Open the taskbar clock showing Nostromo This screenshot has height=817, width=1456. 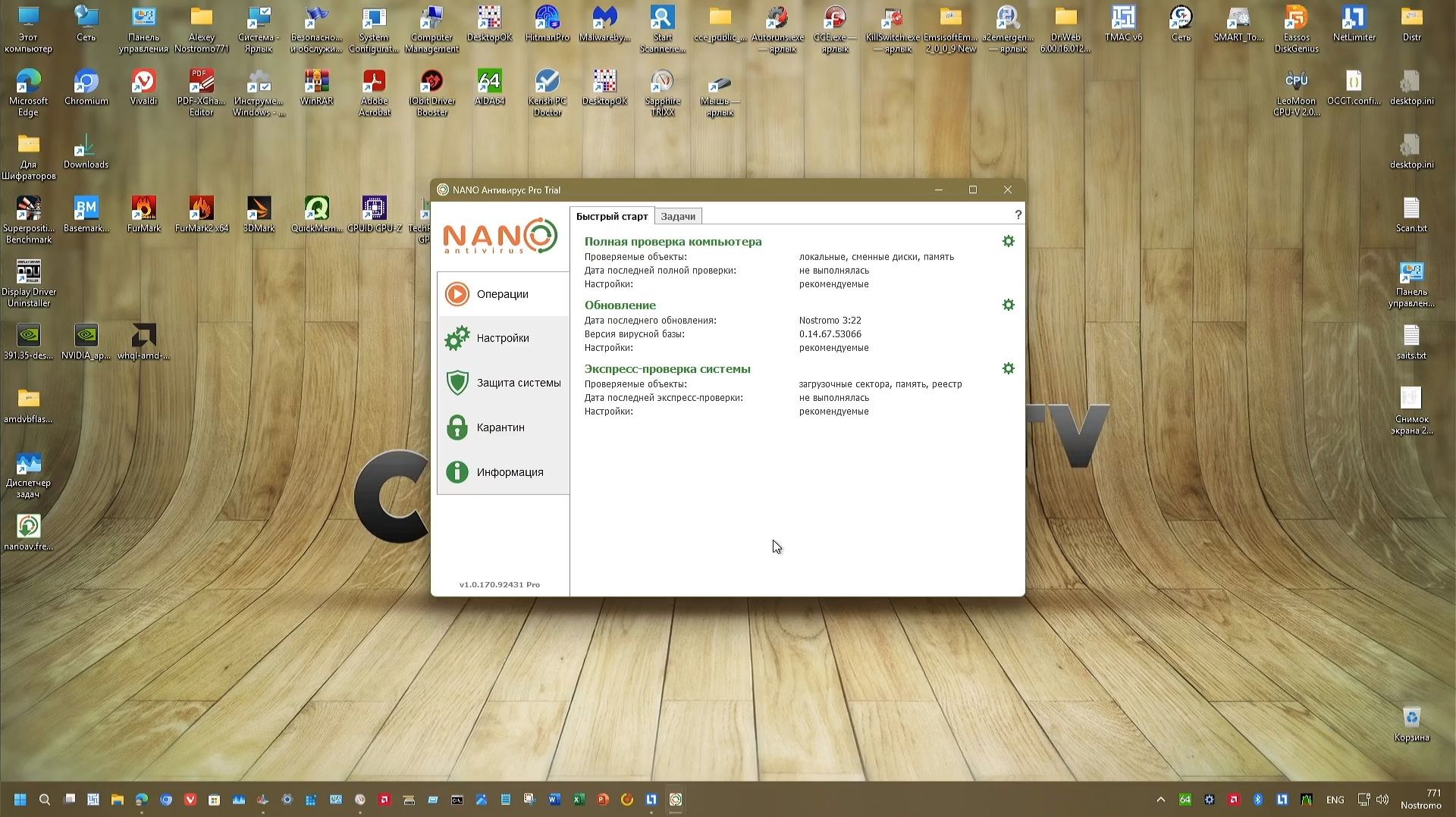point(1421,800)
